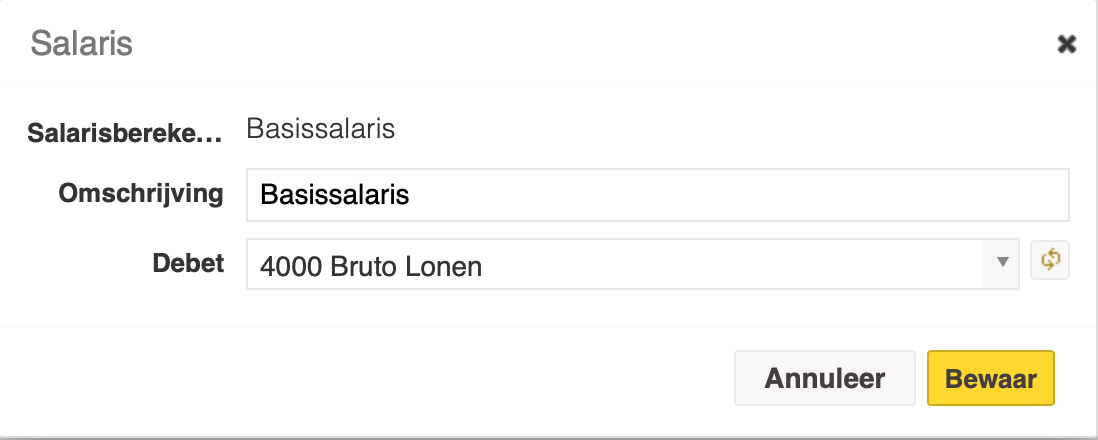The height and width of the screenshot is (440, 1098).
Task: Click the grey triangle in Debet selector
Action: tap(1002, 262)
